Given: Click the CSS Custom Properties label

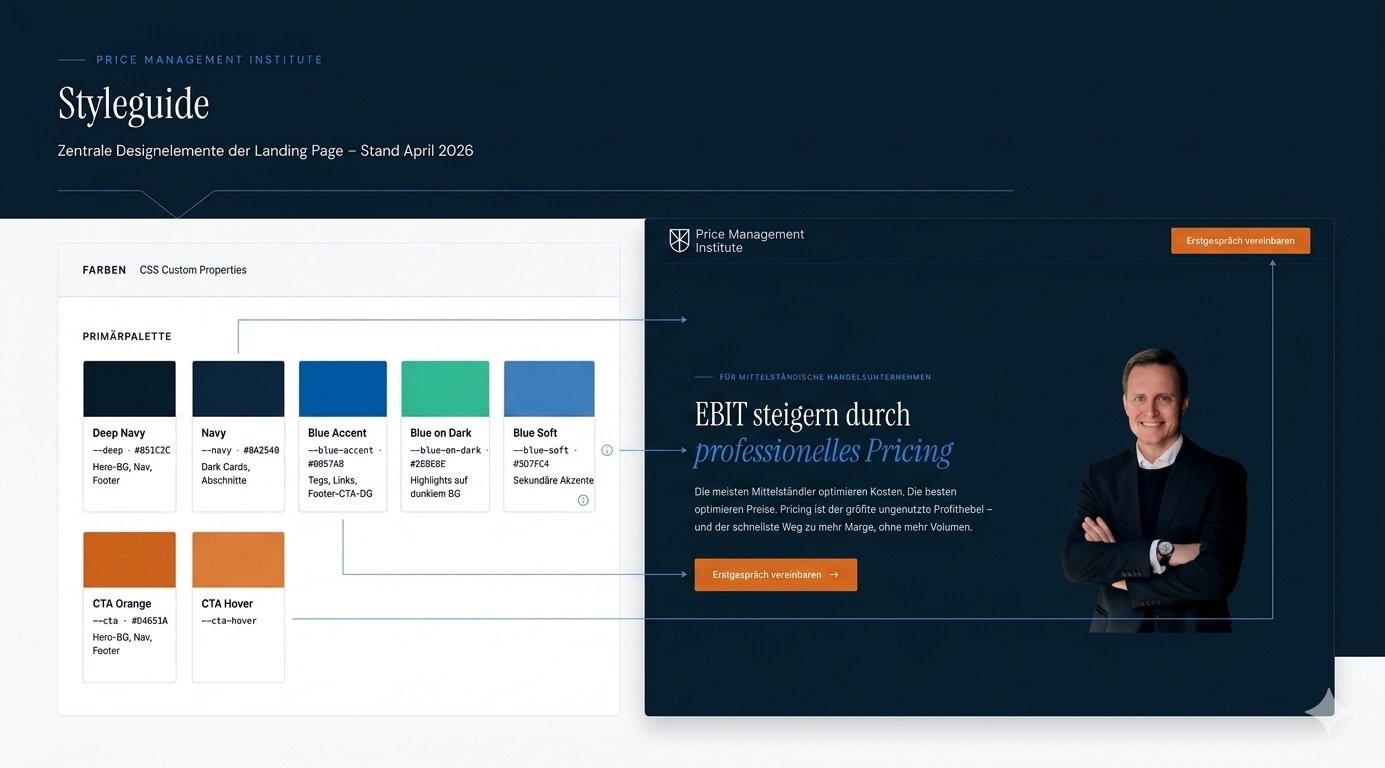Looking at the screenshot, I should coord(193,269).
